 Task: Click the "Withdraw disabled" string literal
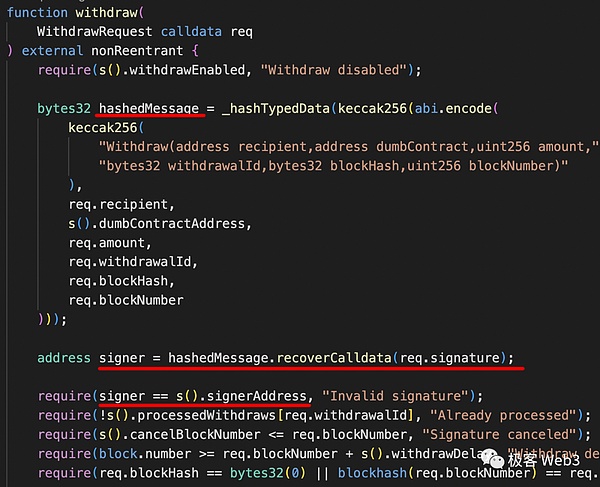(333, 70)
